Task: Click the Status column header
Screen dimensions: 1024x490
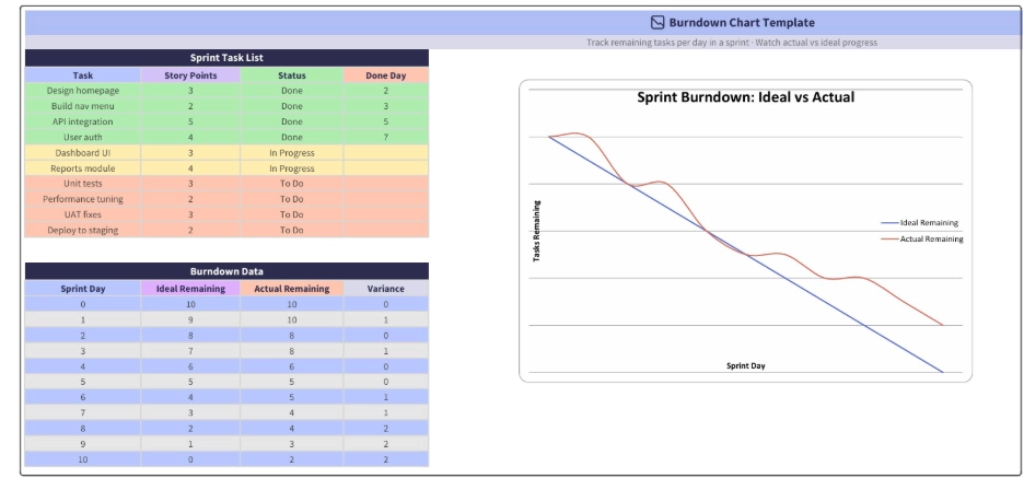Action: tap(292, 75)
